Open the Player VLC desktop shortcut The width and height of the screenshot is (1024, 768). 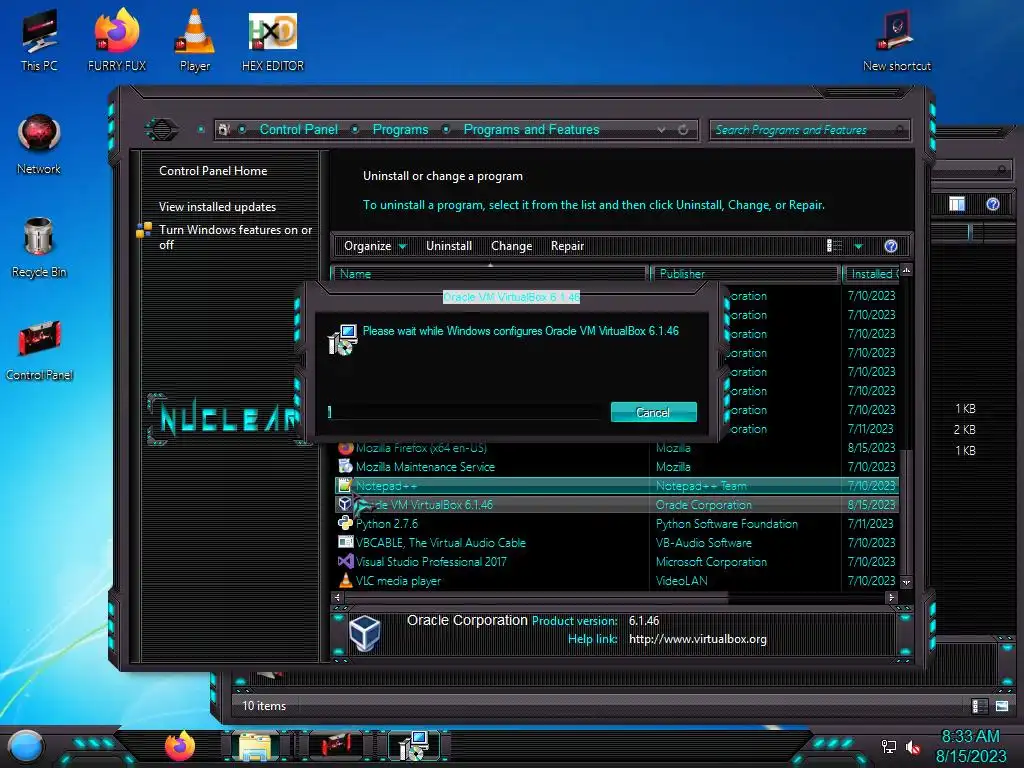(x=195, y=39)
